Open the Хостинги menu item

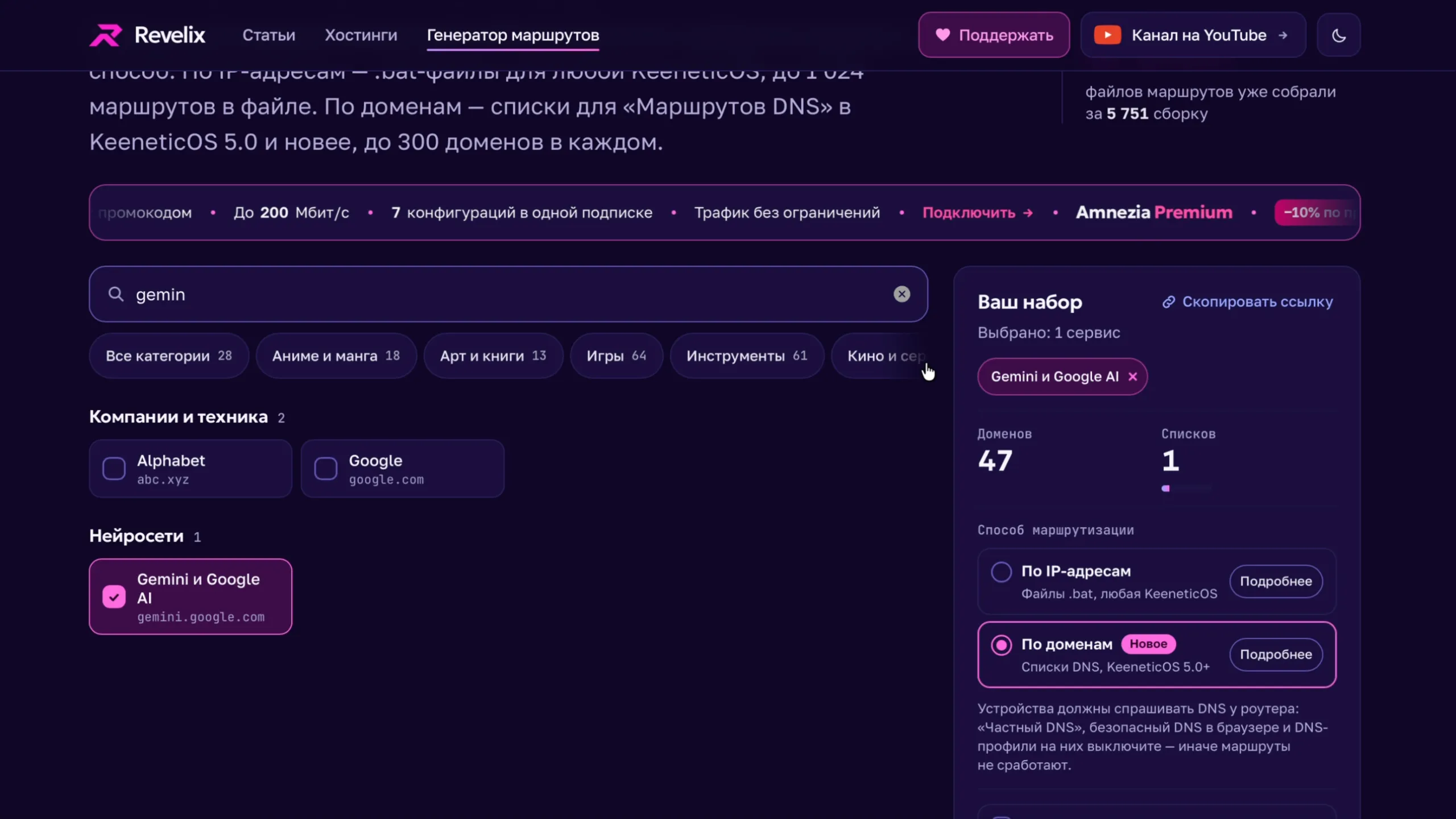(361, 35)
